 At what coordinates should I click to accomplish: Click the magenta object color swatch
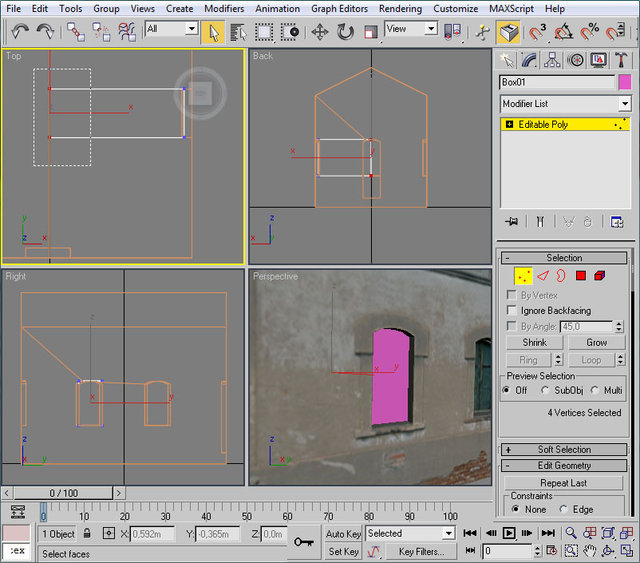coord(624,82)
